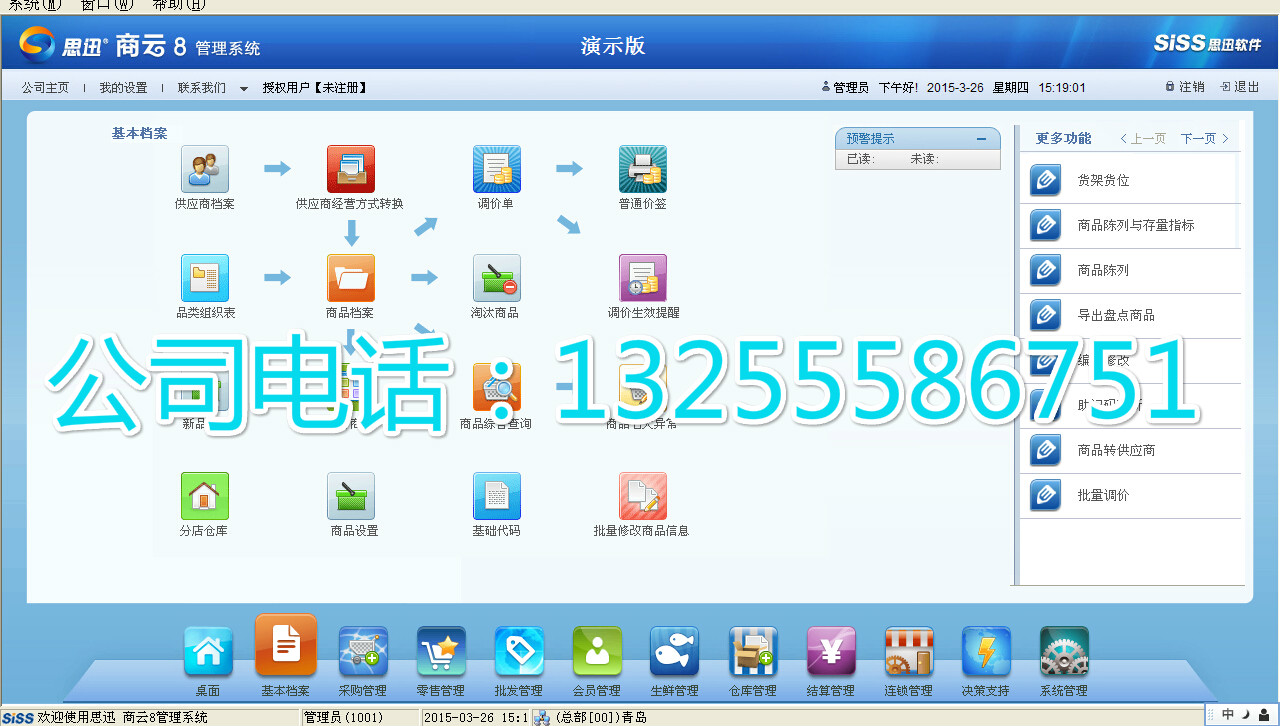The height and width of the screenshot is (726, 1280).
Task: Click the SiSS 思迅软件 logo top right
Action: coord(1207,44)
